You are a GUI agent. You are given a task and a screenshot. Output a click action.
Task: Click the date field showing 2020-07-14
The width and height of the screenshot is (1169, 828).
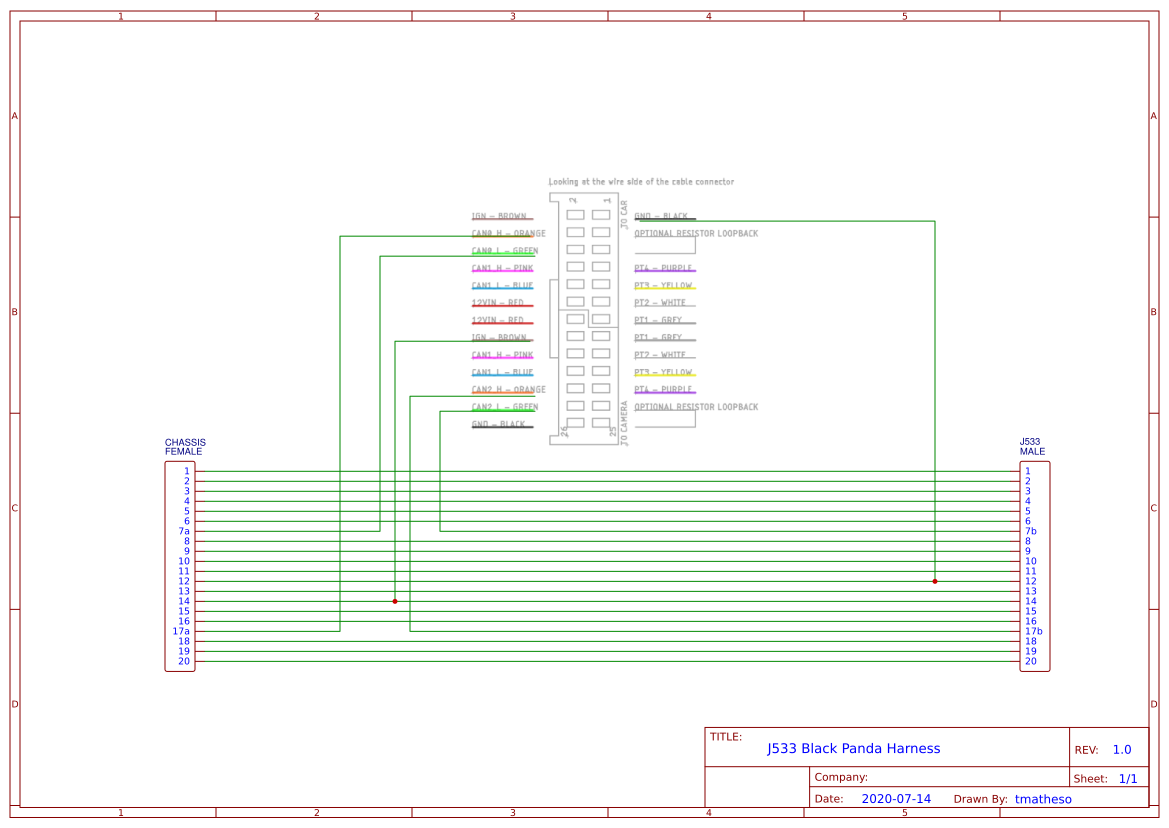click(895, 798)
